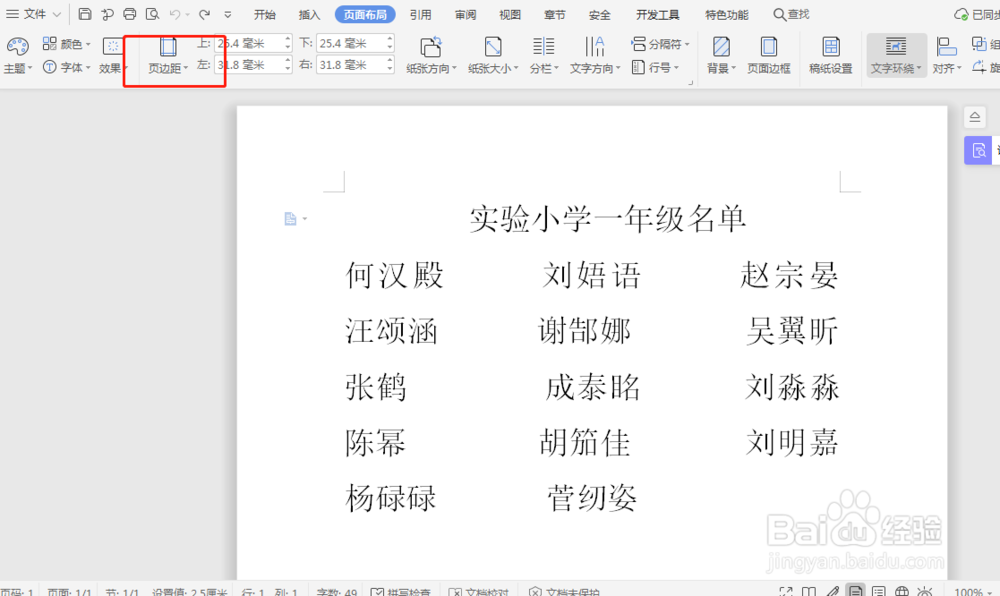Click the cloud sync status icon
The image size is (1000, 596).
pos(960,14)
